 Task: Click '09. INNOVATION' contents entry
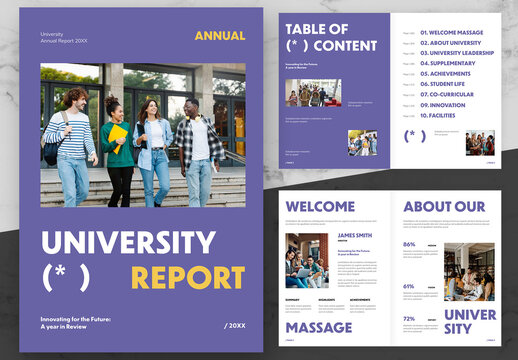click(443, 105)
